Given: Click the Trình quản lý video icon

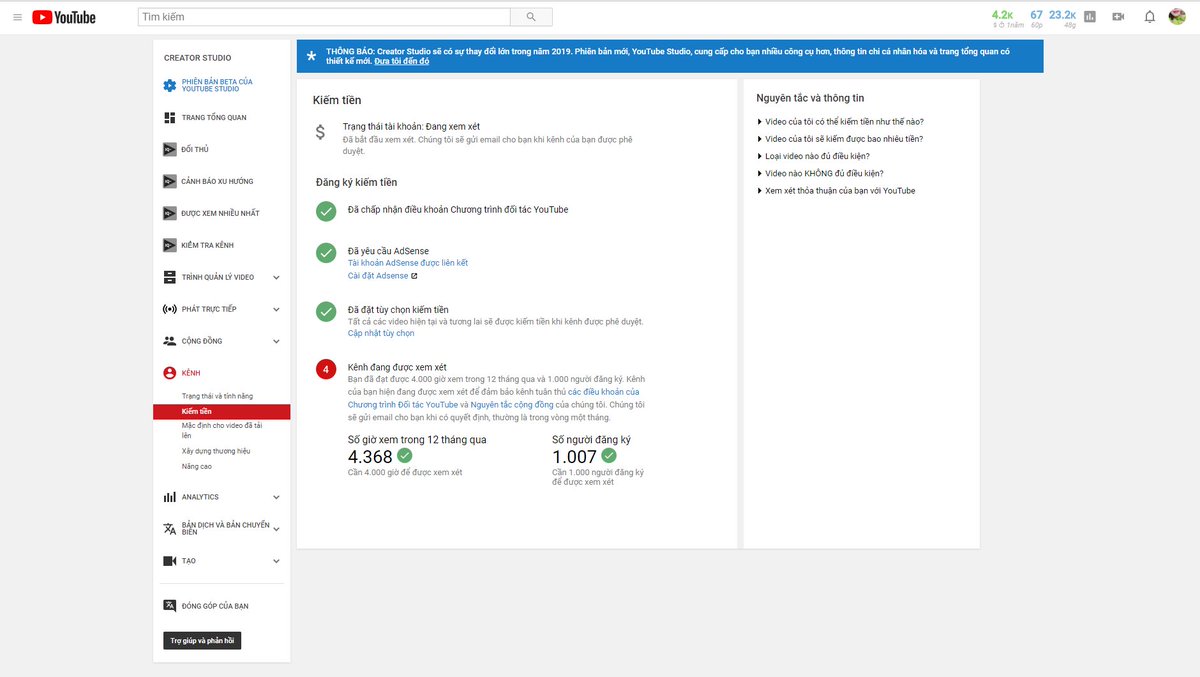Looking at the screenshot, I should [x=170, y=277].
